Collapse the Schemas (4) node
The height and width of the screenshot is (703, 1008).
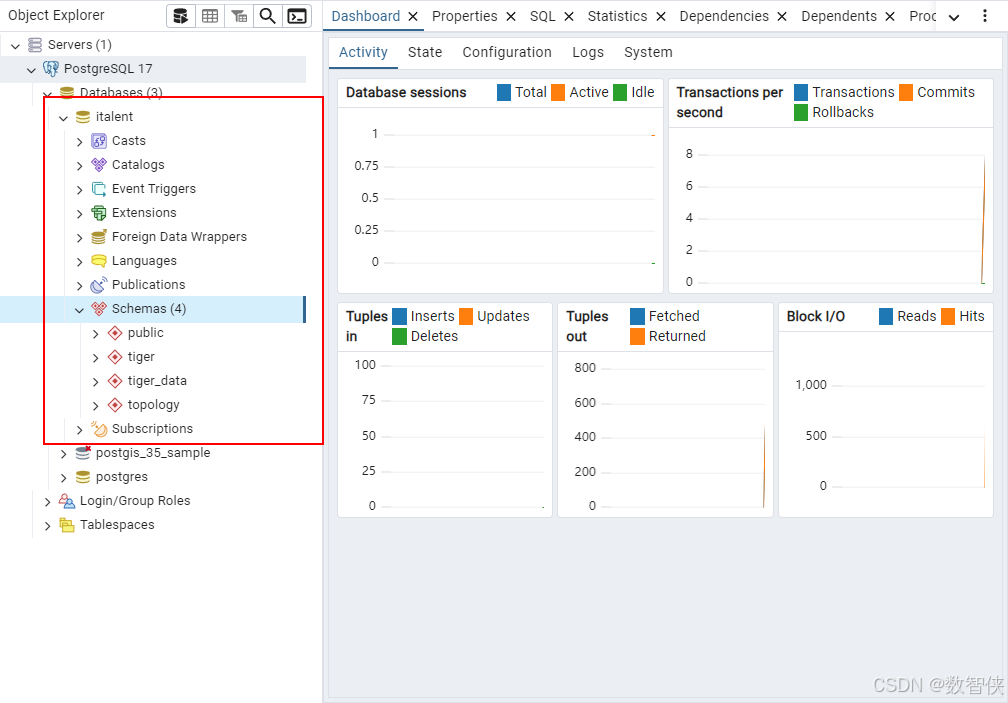(80, 310)
